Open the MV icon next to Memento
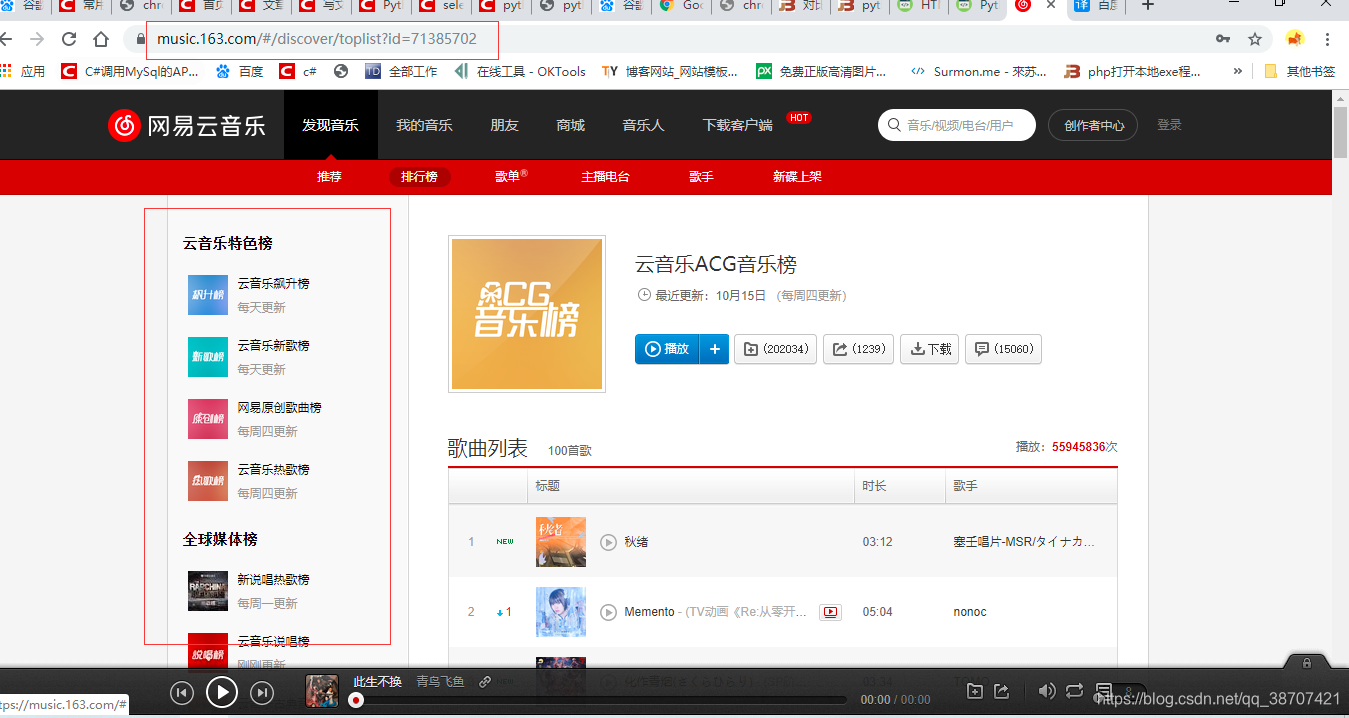This screenshot has width=1349, height=718. tap(830, 612)
